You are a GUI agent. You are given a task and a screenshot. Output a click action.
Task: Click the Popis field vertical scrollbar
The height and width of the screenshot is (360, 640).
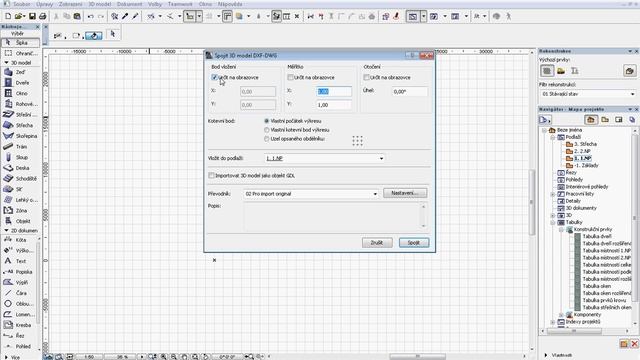click(x=423, y=216)
